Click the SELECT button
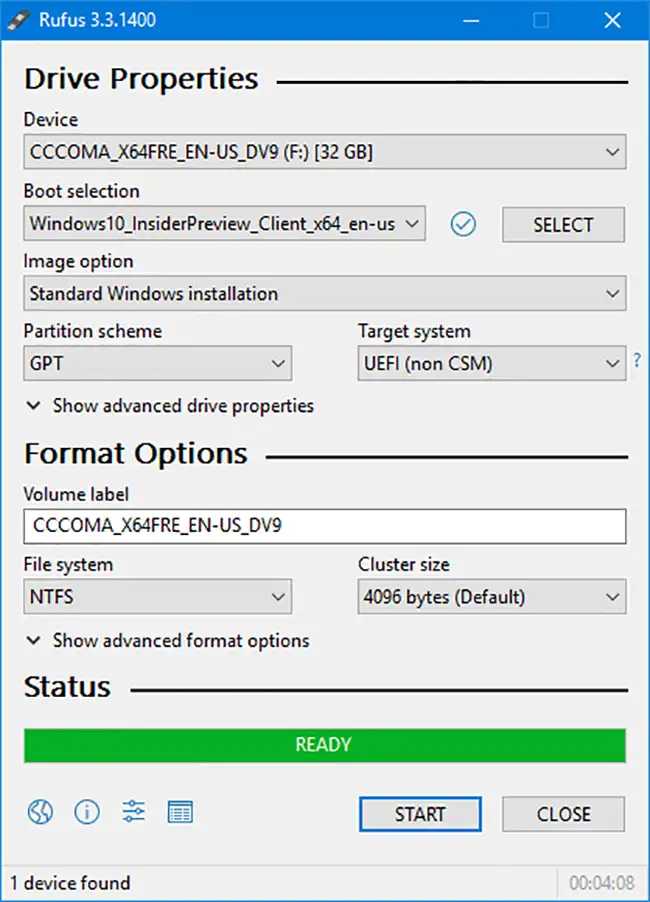 pos(563,225)
